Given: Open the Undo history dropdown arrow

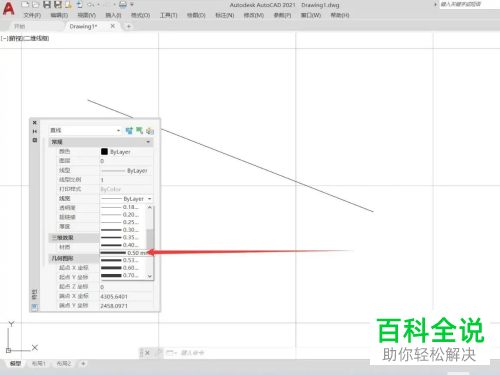Looking at the screenshot, I should (x=98, y=5).
